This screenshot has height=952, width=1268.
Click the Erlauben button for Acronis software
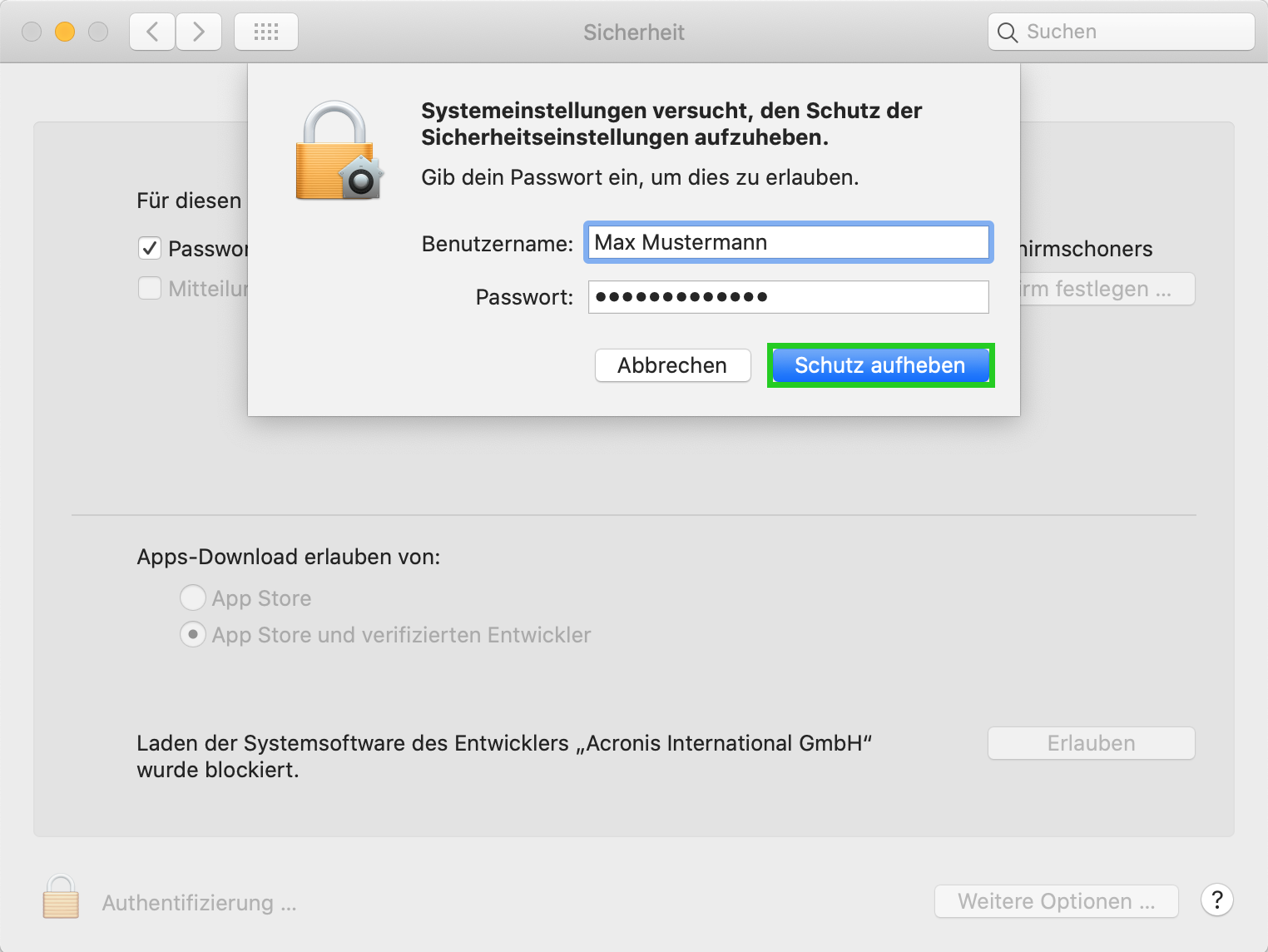(1090, 742)
